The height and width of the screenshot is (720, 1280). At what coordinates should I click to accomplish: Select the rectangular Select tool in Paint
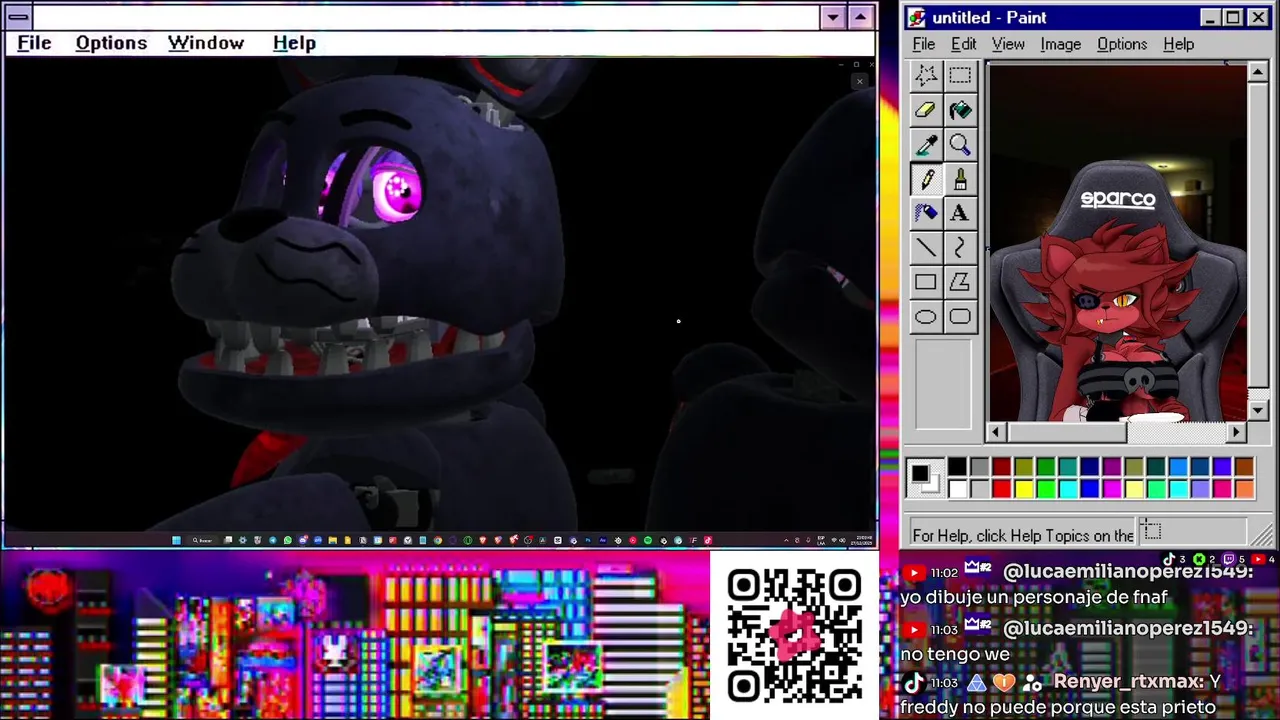pyautogui.click(x=960, y=76)
